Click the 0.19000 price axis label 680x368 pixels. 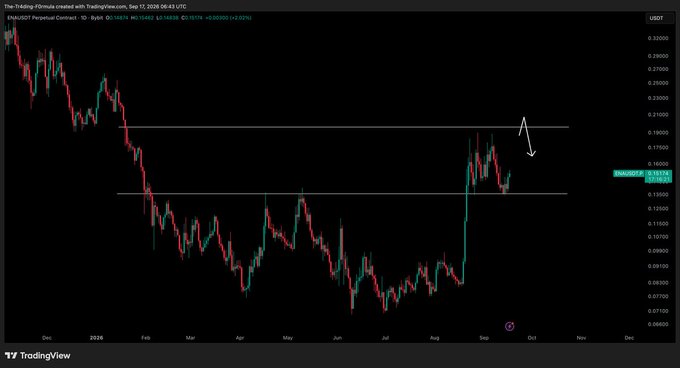pyautogui.click(x=658, y=133)
